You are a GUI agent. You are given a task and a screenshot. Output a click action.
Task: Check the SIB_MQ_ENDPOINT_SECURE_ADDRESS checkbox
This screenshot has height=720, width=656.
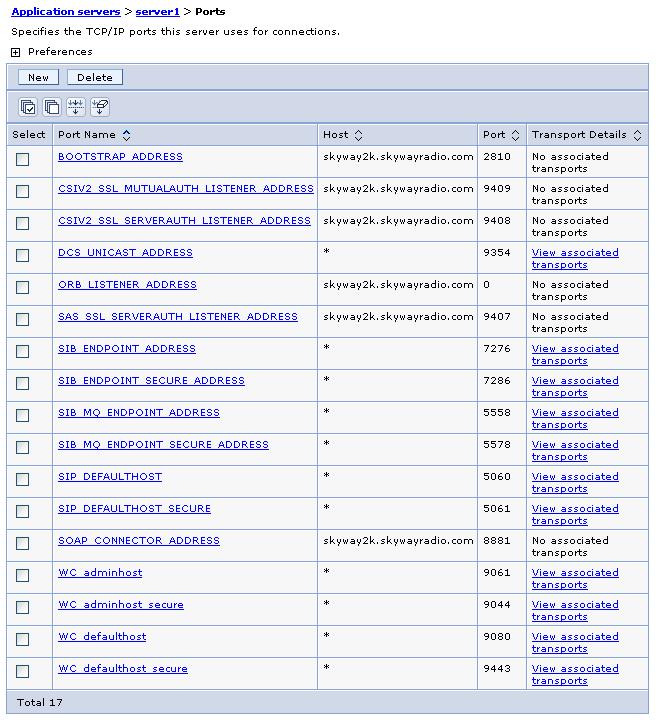(22, 448)
